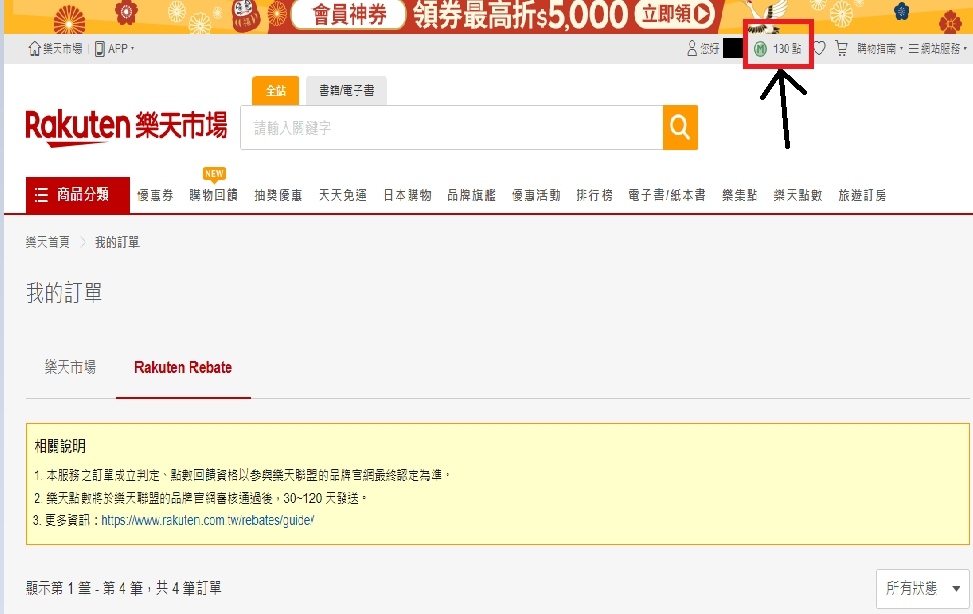The image size is (973, 614).
Task: Click the rebates guide URL link
Action: pyautogui.click(x=208, y=520)
